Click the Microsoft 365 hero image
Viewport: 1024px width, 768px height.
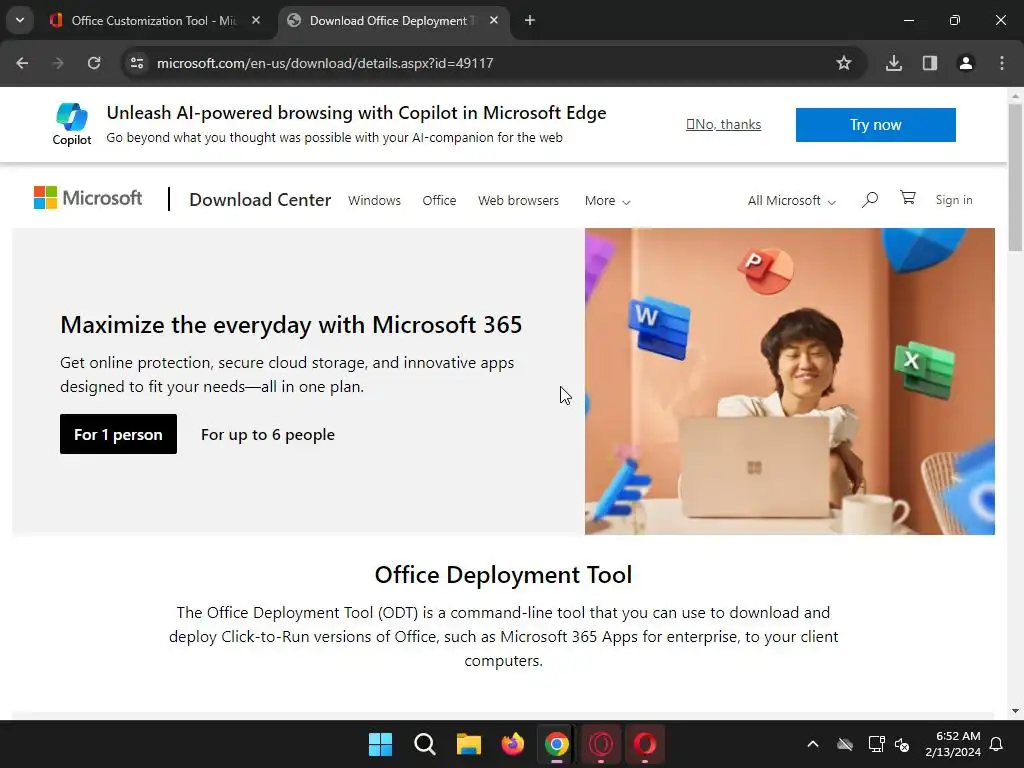(790, 381)
